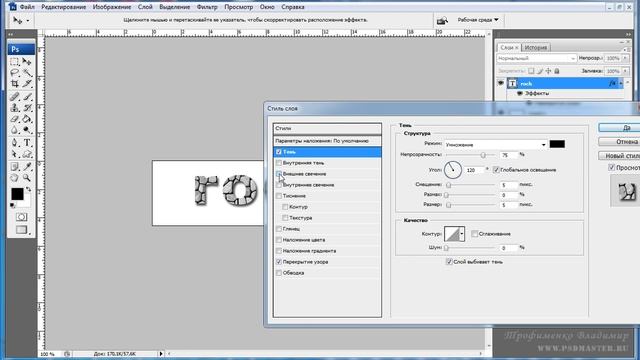Select the Slice tool

(x=27, y=84)
